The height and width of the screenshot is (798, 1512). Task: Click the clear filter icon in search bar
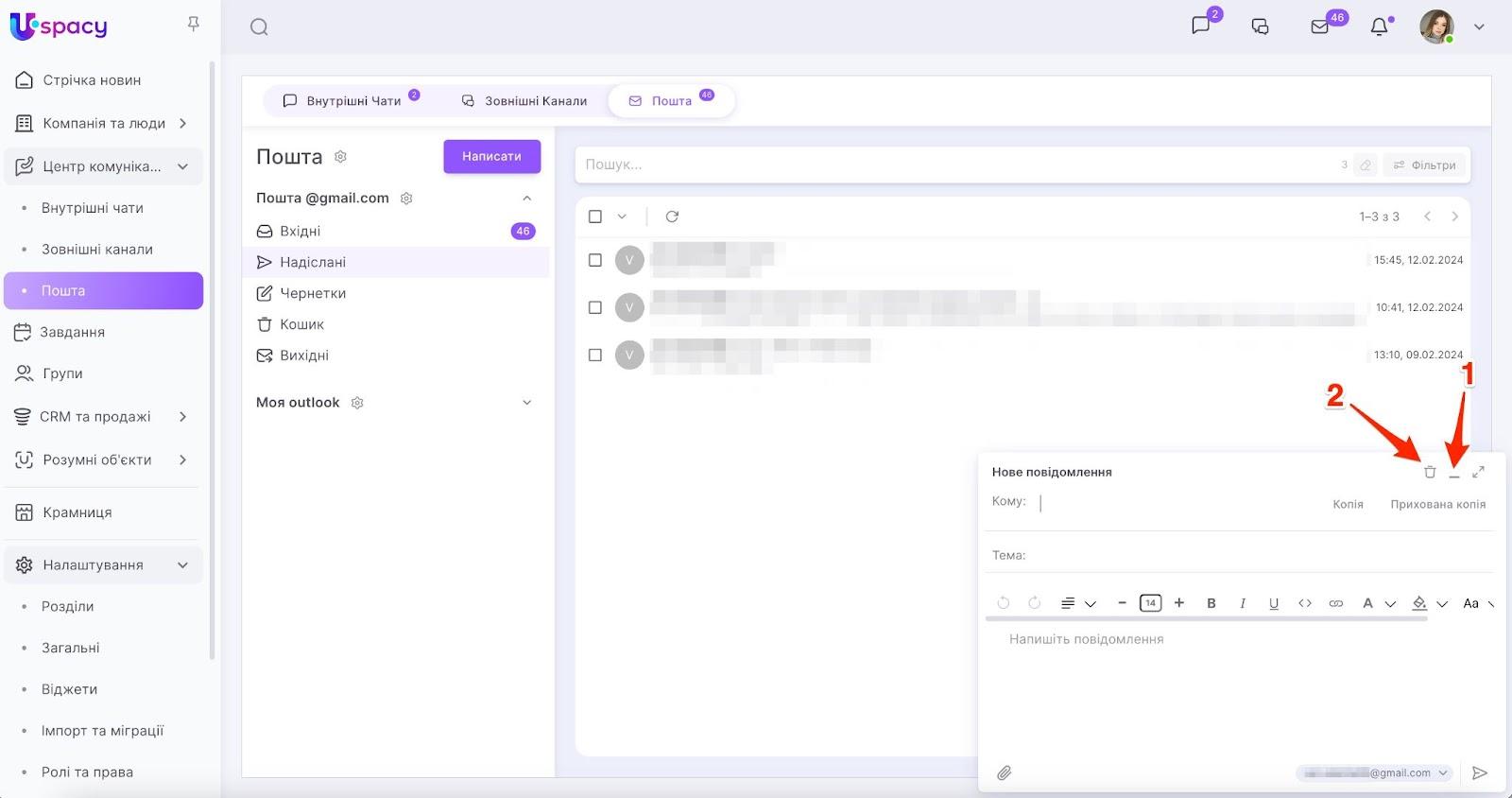click(x=1366, y=165)
